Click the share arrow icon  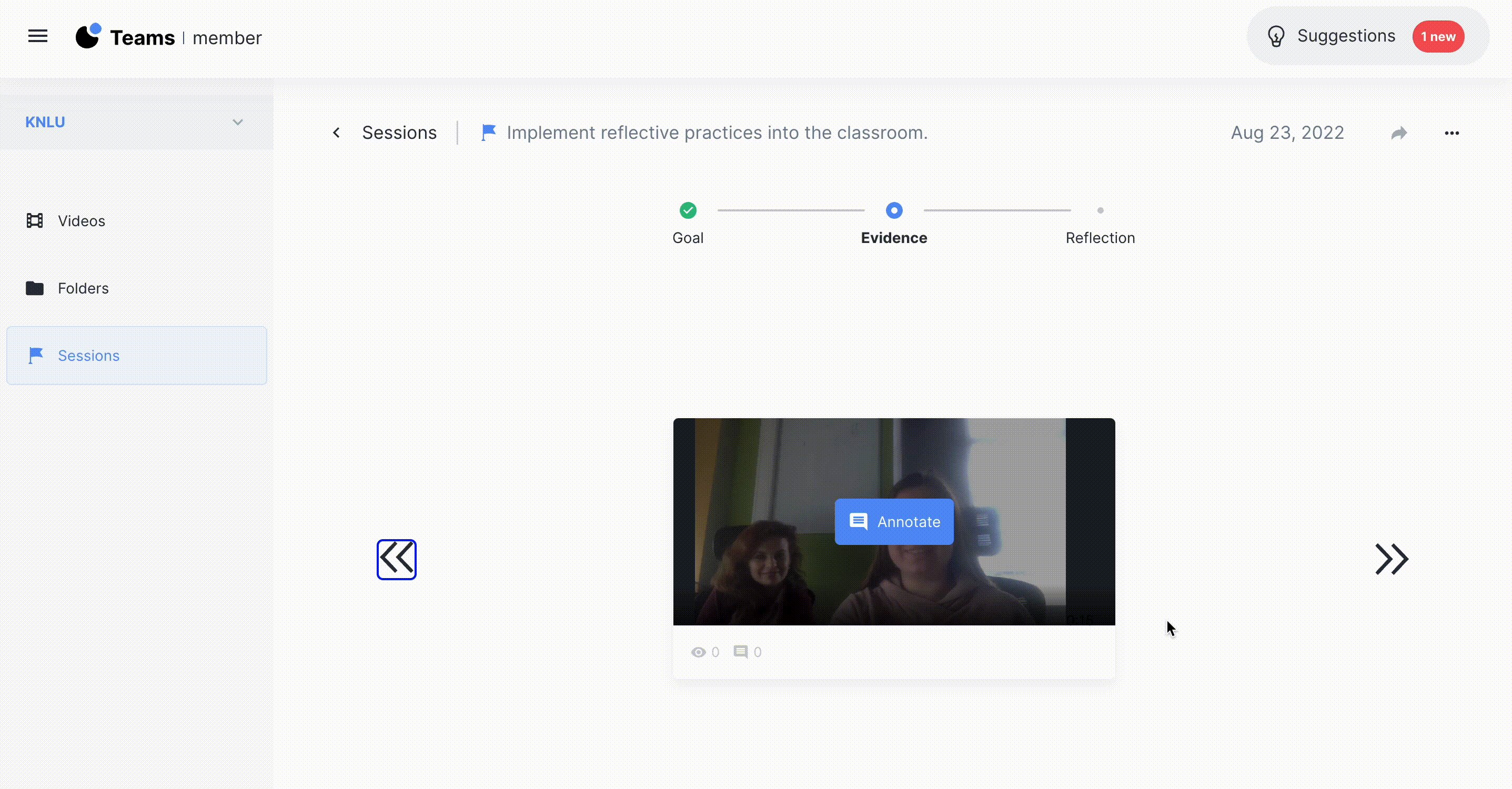click(1399, 133)
